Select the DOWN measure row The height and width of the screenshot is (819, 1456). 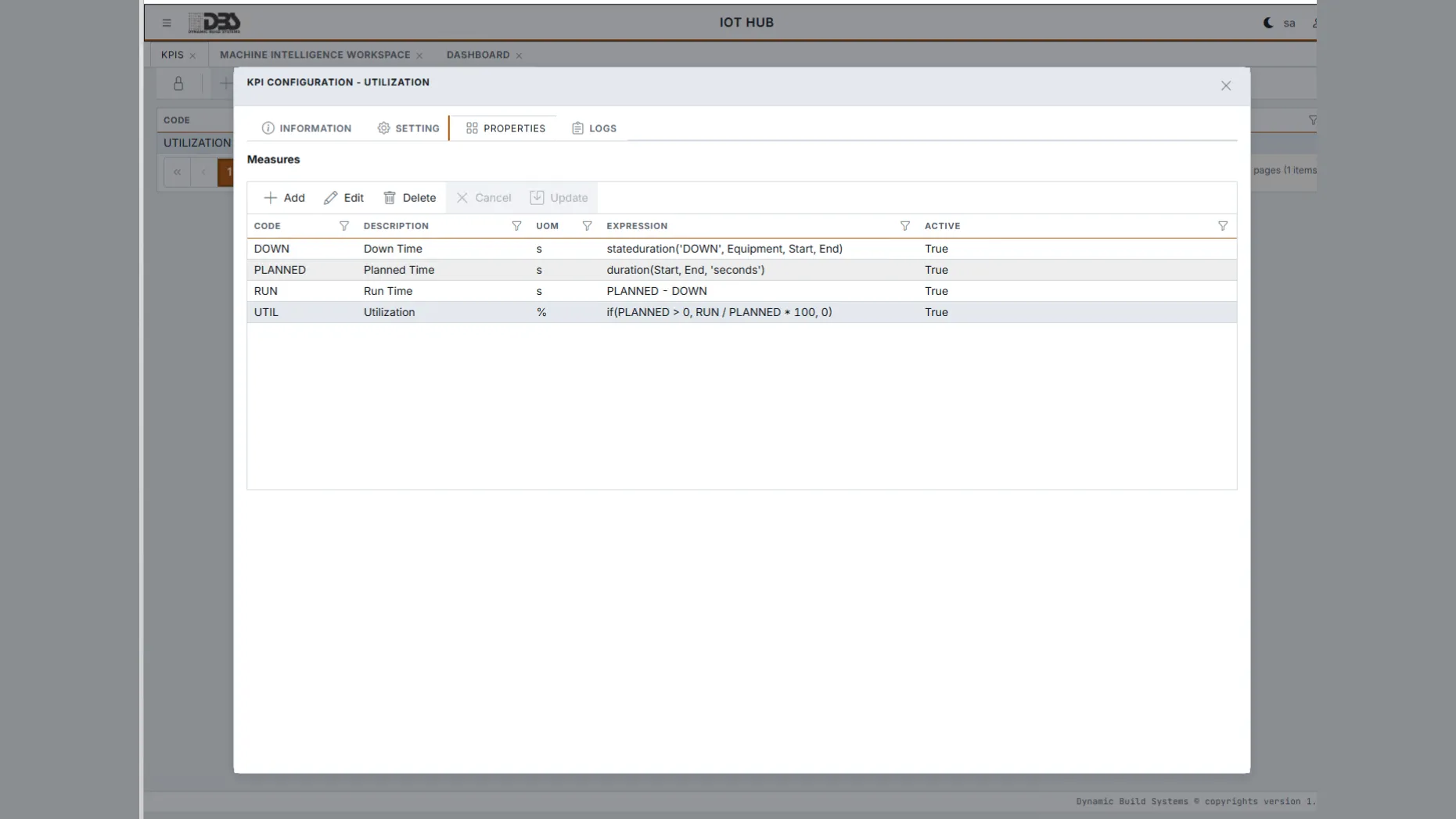742,249
